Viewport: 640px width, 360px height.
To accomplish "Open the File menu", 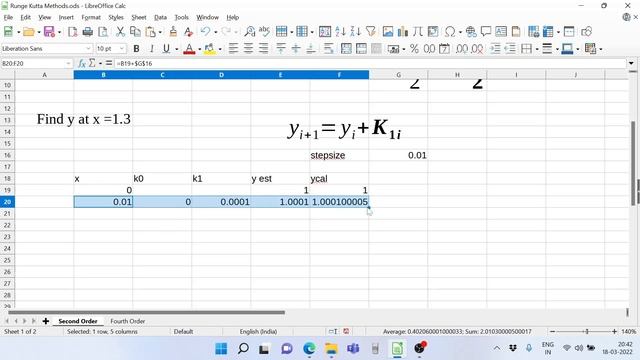I will click(x=8, y=17).
